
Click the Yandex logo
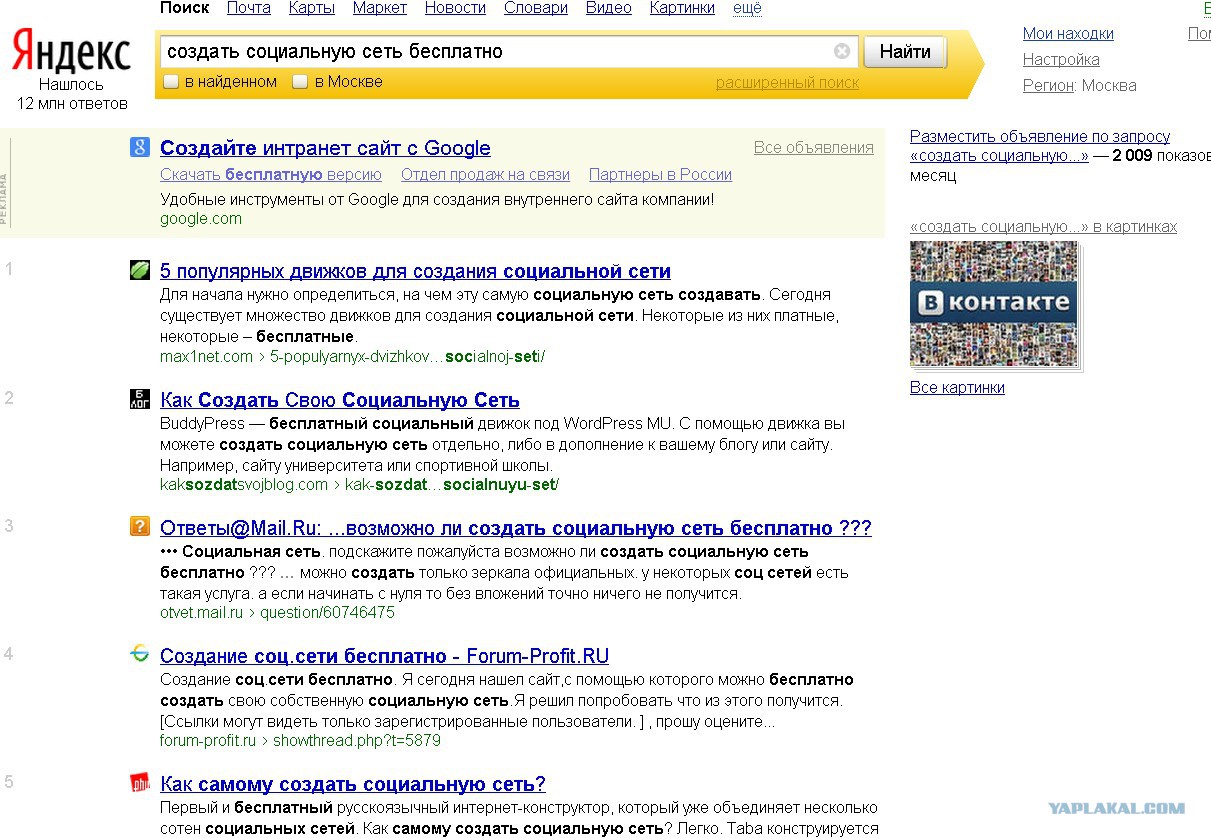click(72, 51)
